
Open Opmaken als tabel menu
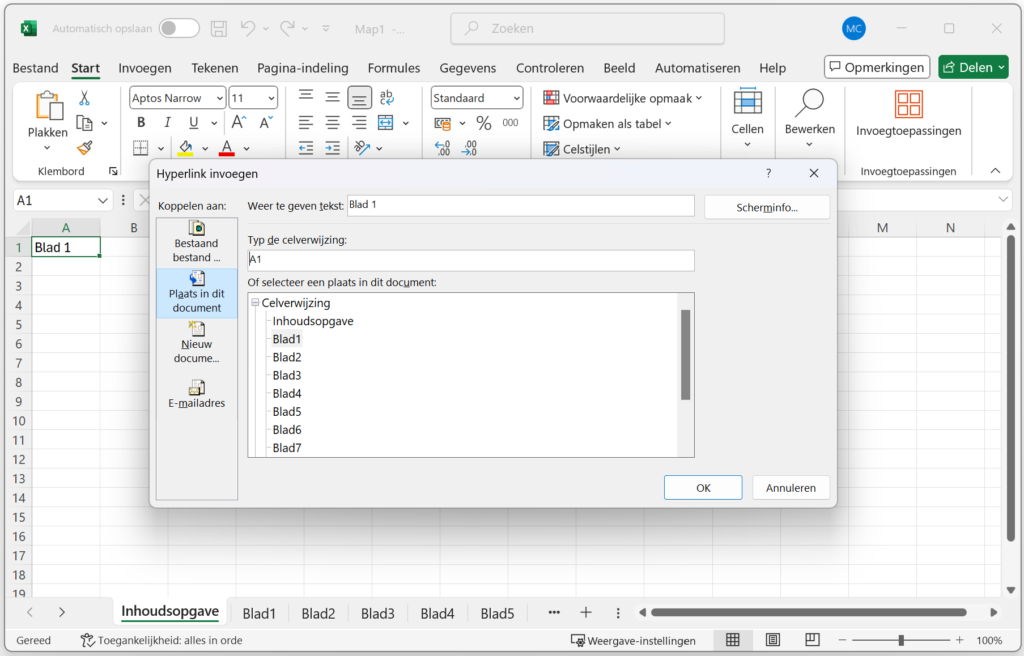point(607,123)
